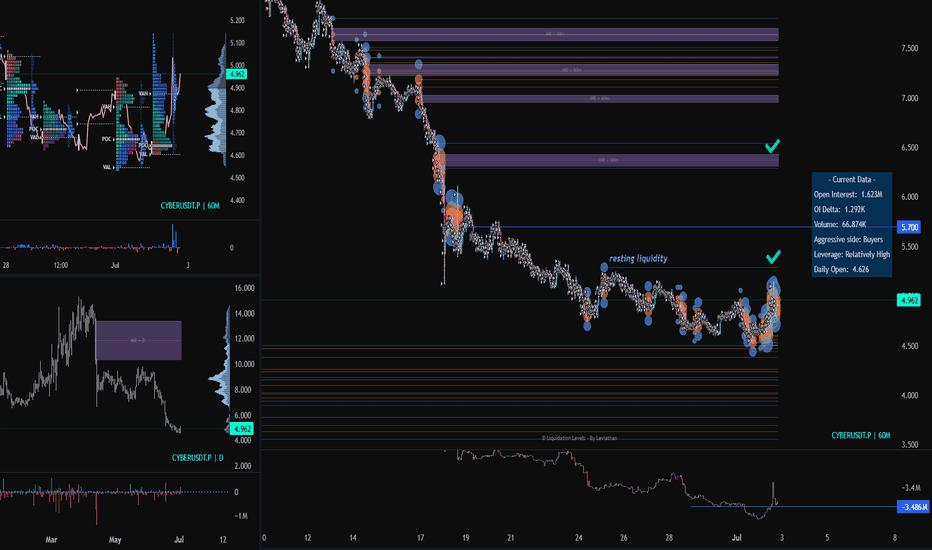932x550 pixels.
Task: Click date 17 on main time axis
Action: (420, 538)
